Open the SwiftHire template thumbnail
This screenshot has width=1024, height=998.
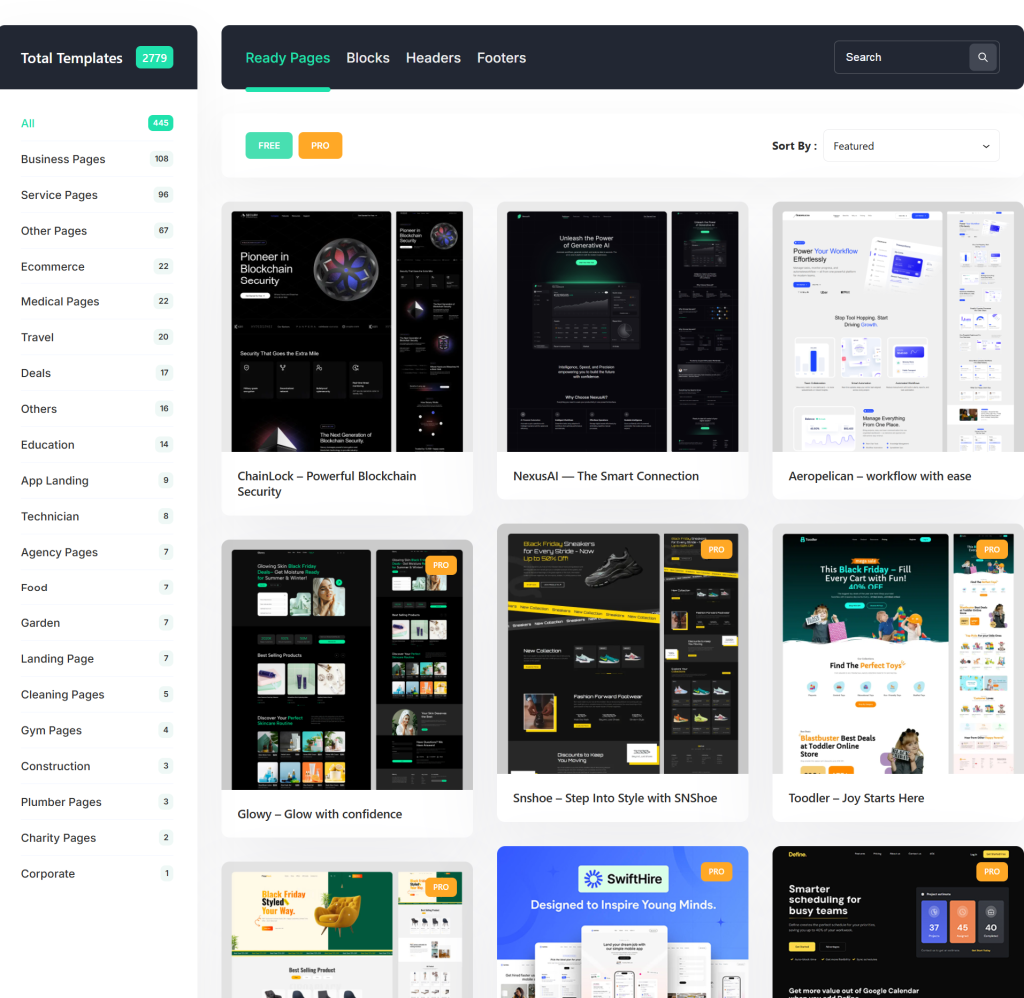622,922
